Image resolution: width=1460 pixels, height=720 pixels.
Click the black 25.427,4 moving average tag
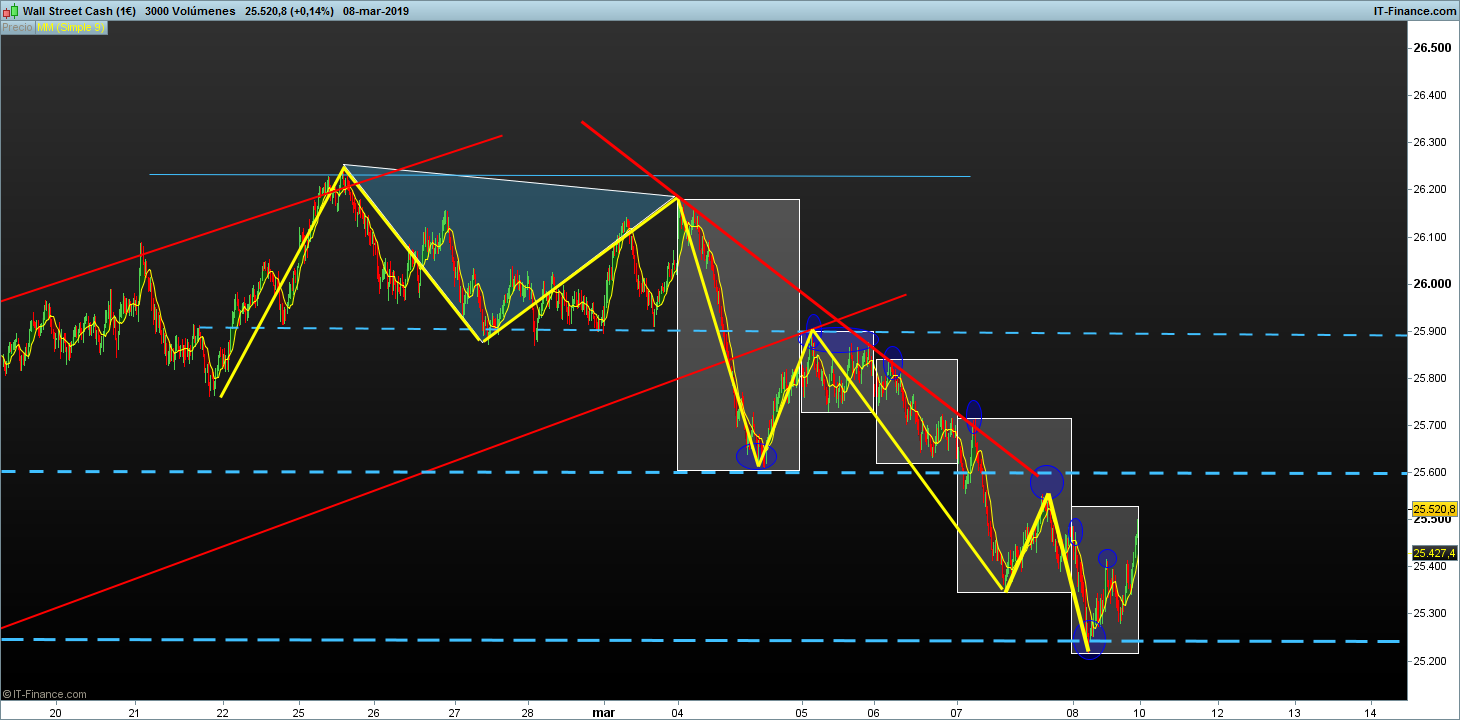[1434, 553]
